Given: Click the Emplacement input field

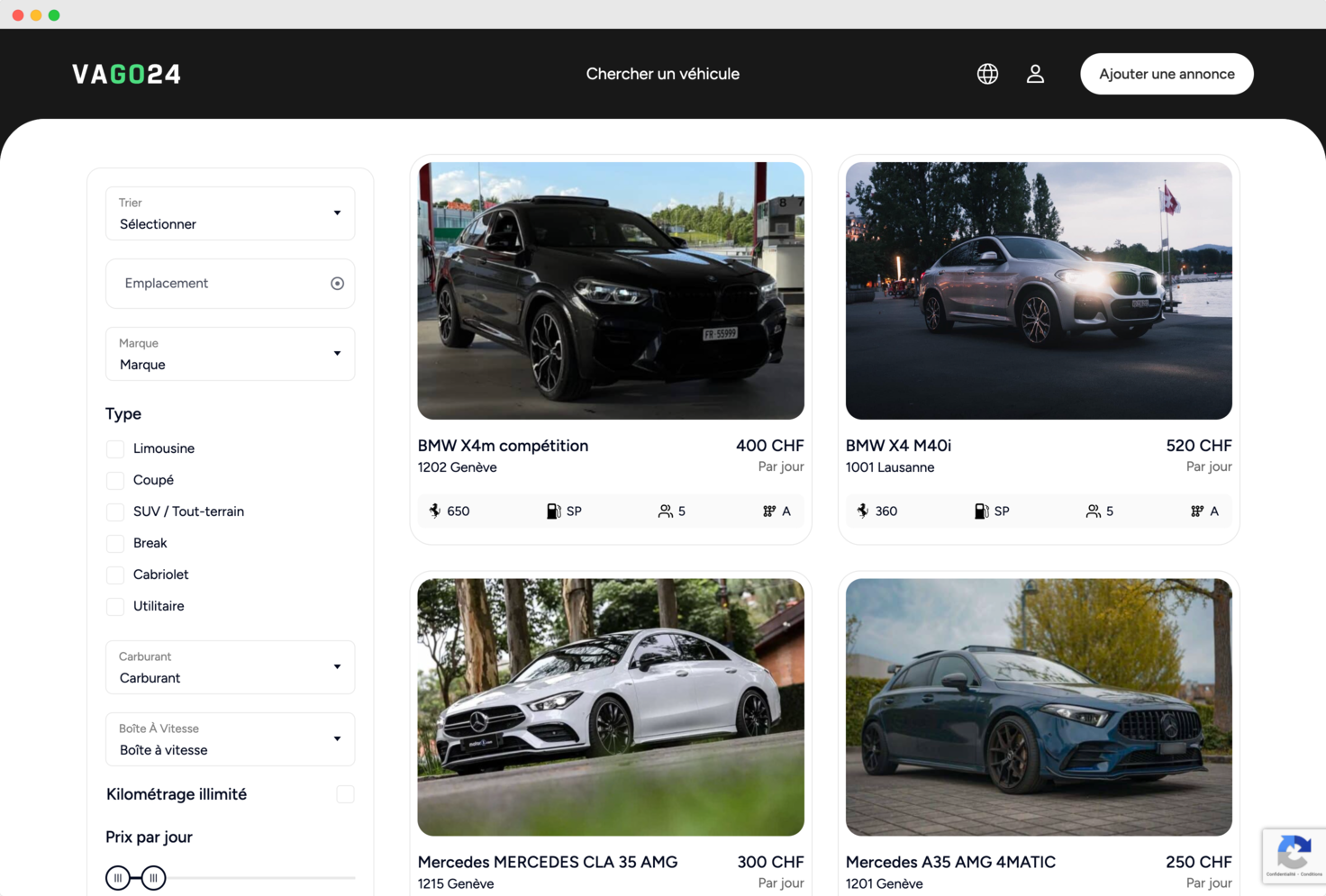Looking at the screenshot, I should tap(230, 284).
